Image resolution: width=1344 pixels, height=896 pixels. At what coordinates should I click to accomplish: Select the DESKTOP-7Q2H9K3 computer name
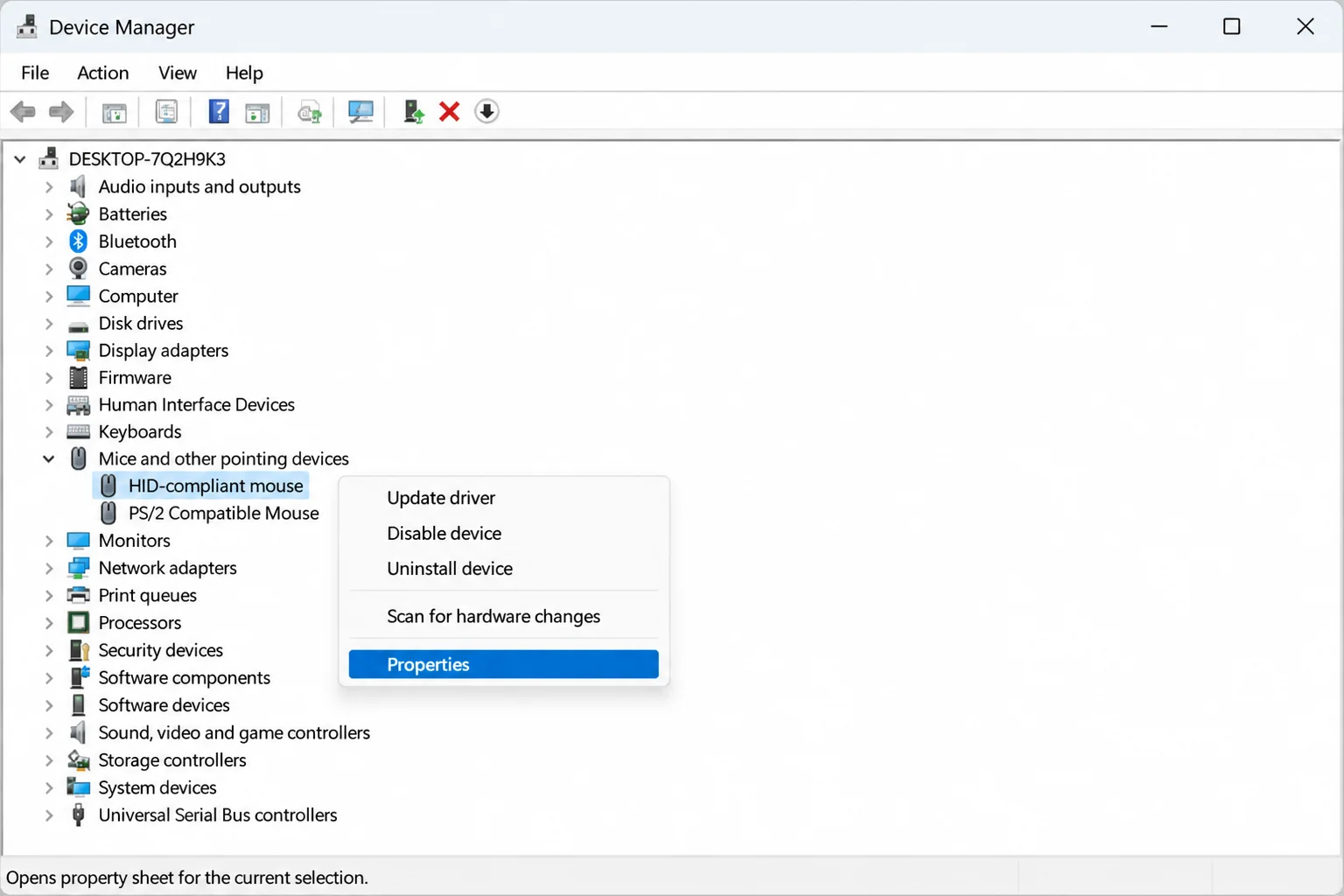[x=147, y=159]
